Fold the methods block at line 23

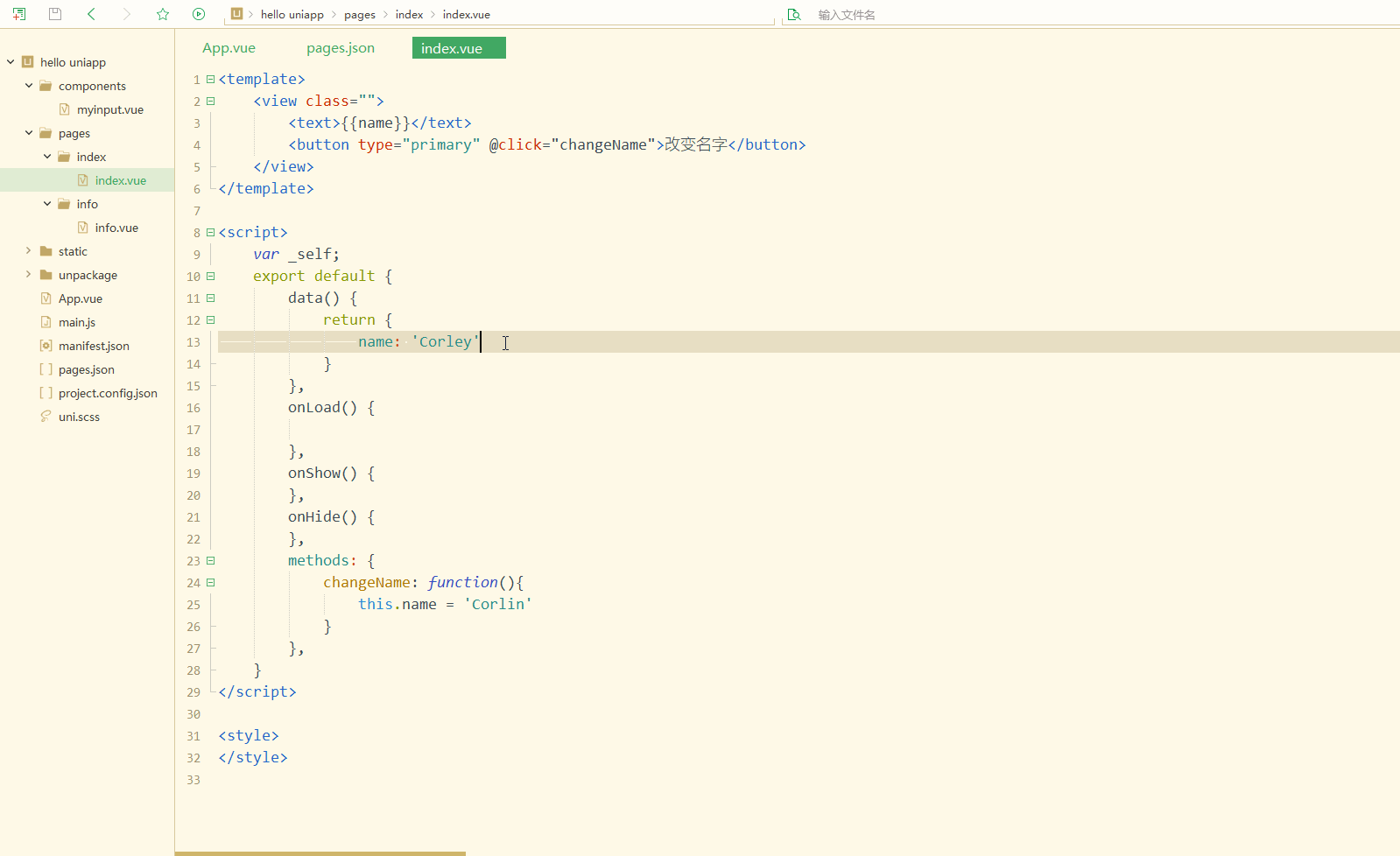(x=210, y=560)
